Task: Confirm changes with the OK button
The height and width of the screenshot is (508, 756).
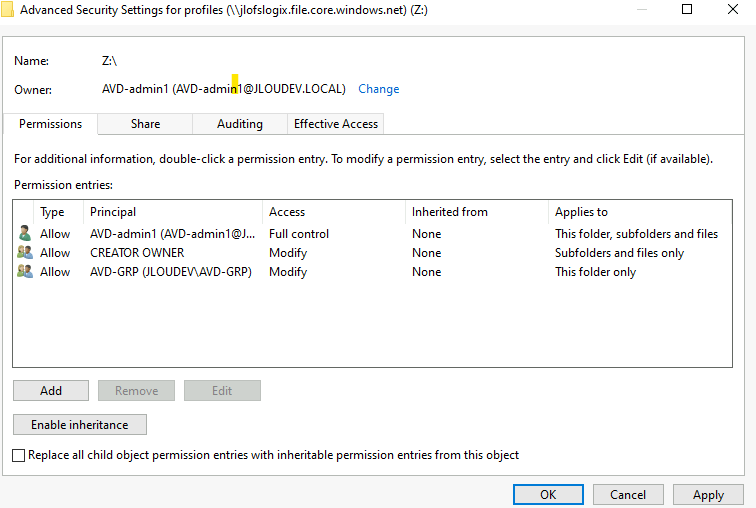Action: pyautogui.click(x=548, y=495)
